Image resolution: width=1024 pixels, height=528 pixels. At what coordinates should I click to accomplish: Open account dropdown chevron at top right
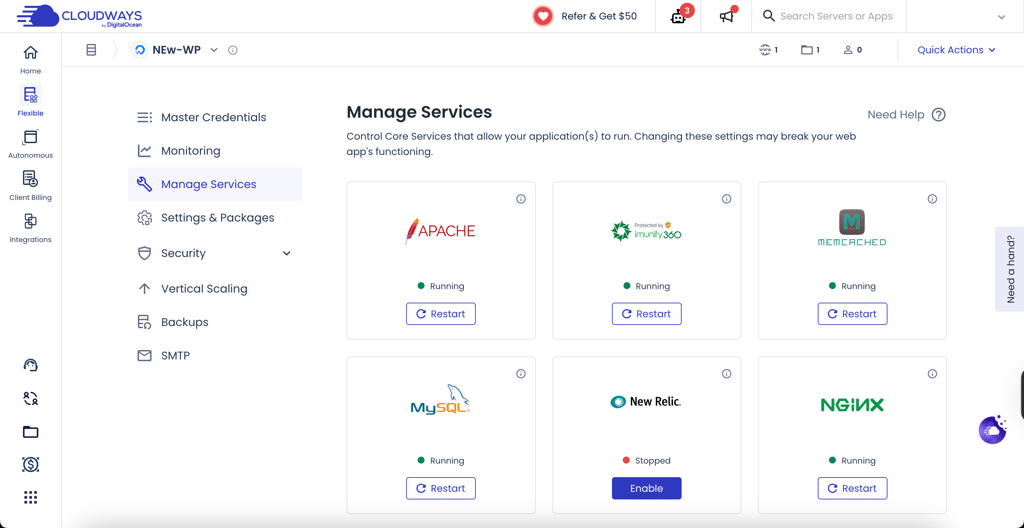[x=1001, y=17]
